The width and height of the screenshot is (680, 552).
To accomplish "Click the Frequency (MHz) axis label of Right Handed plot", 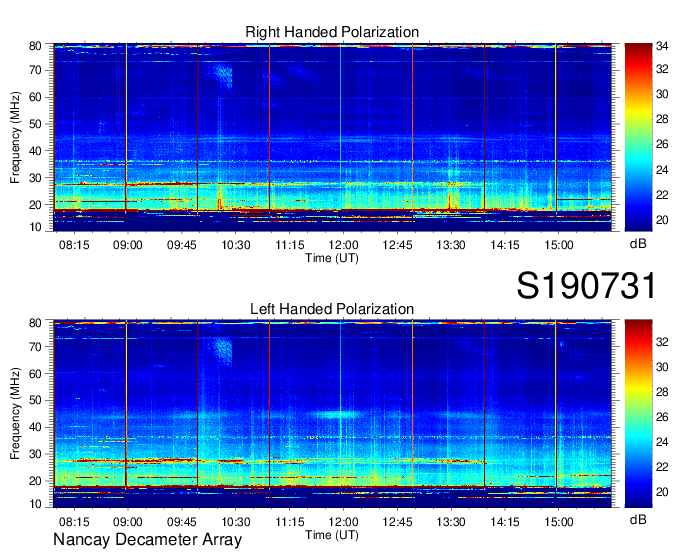I will (x=15, y=137).
